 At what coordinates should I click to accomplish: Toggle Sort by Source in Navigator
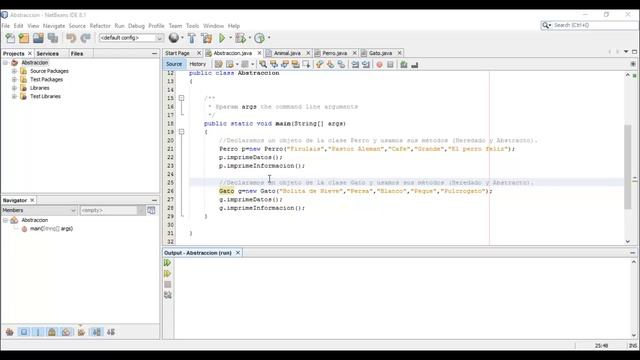111,332
